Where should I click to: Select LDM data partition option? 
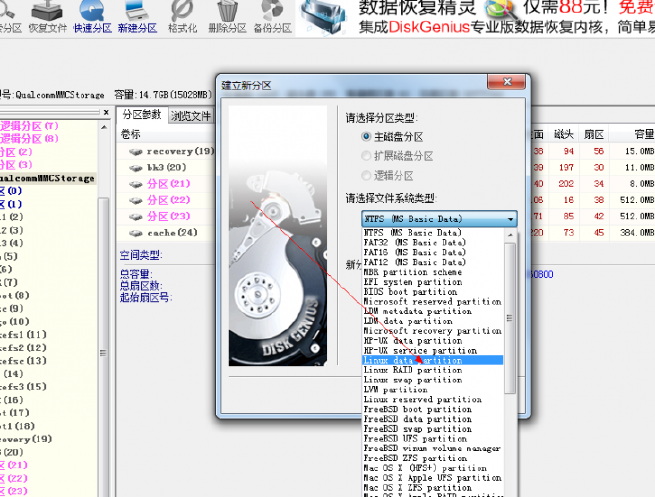click(x=432, y=321)
